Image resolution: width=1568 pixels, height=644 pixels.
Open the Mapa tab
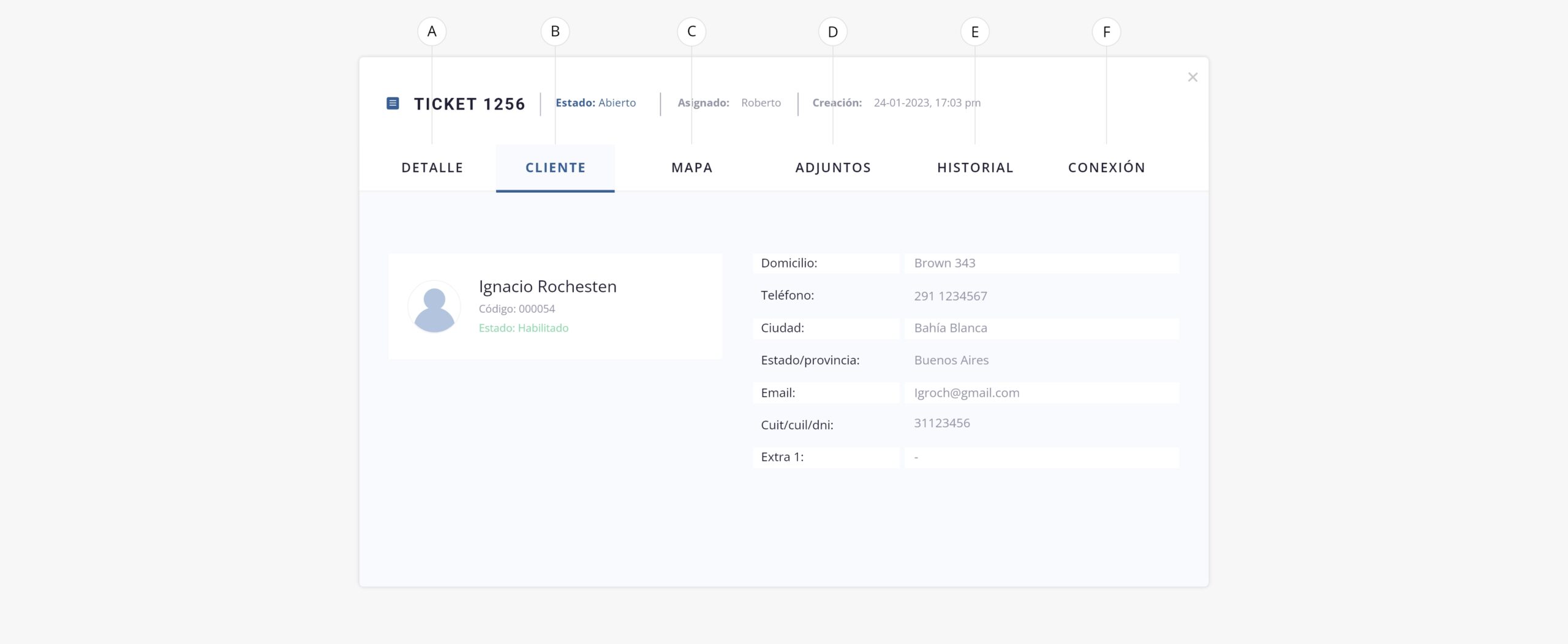(x=692, y=168)
